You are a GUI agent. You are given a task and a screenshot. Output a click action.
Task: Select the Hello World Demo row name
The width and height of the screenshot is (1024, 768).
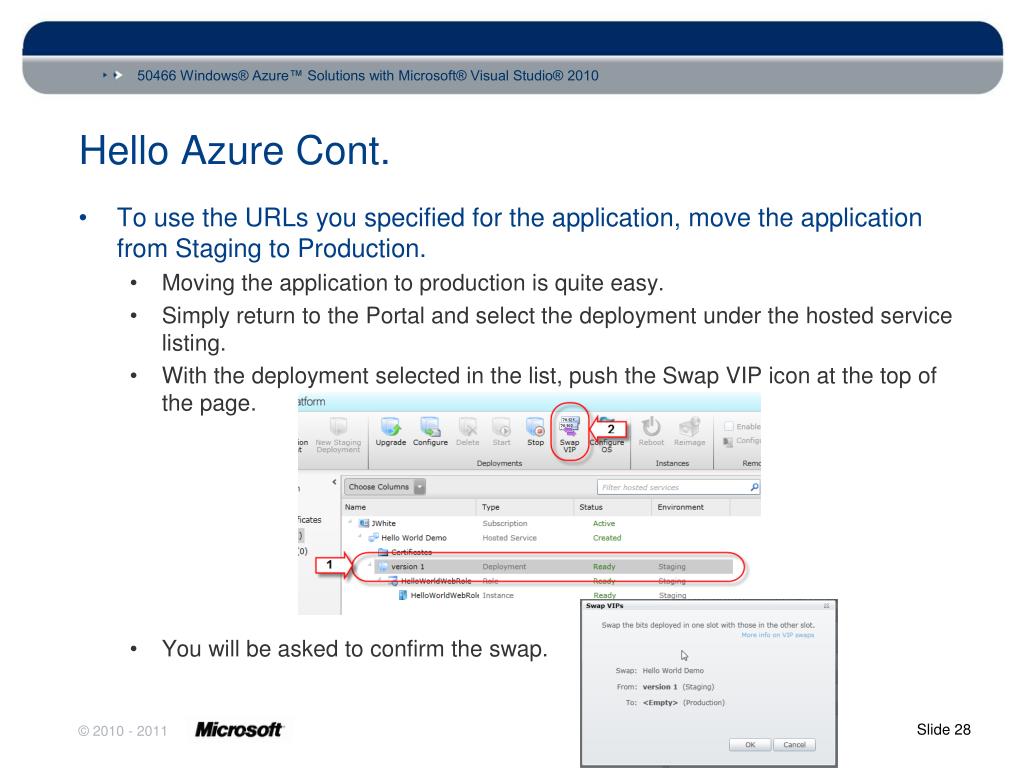point(414,537)
